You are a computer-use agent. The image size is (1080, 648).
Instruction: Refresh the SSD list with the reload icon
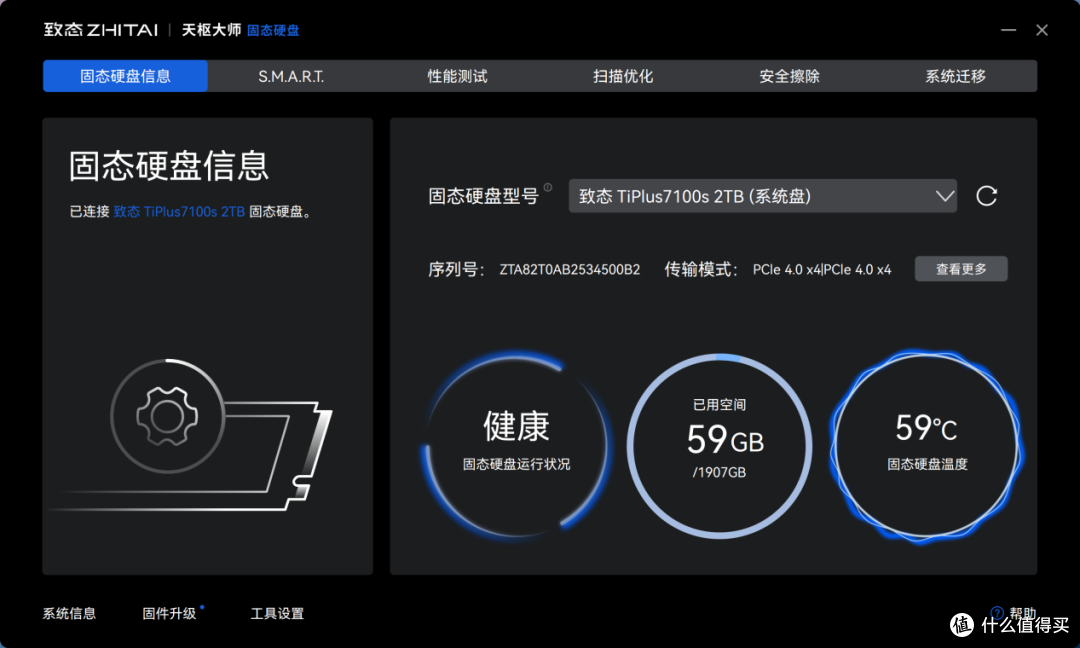pos(986,196)
